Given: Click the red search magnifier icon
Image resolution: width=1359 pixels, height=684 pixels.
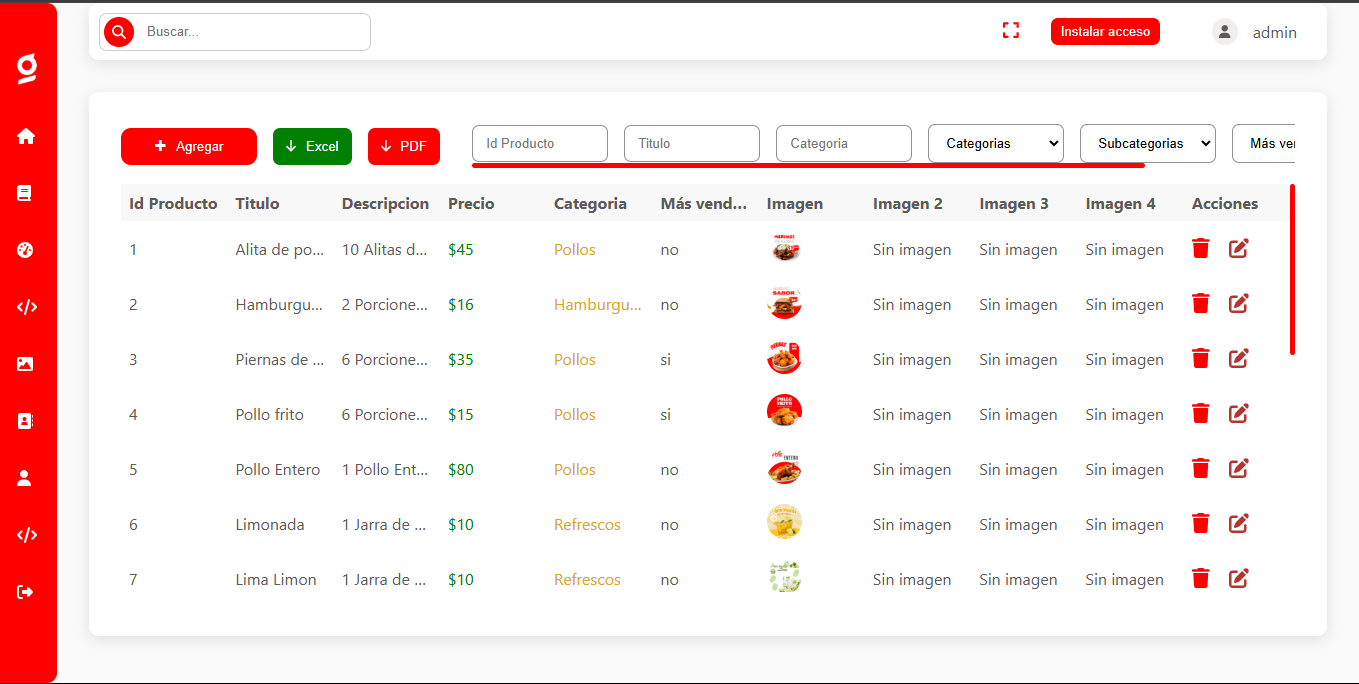Looking at the screenshot, I should pyautogui.click(x=119, y=32).
